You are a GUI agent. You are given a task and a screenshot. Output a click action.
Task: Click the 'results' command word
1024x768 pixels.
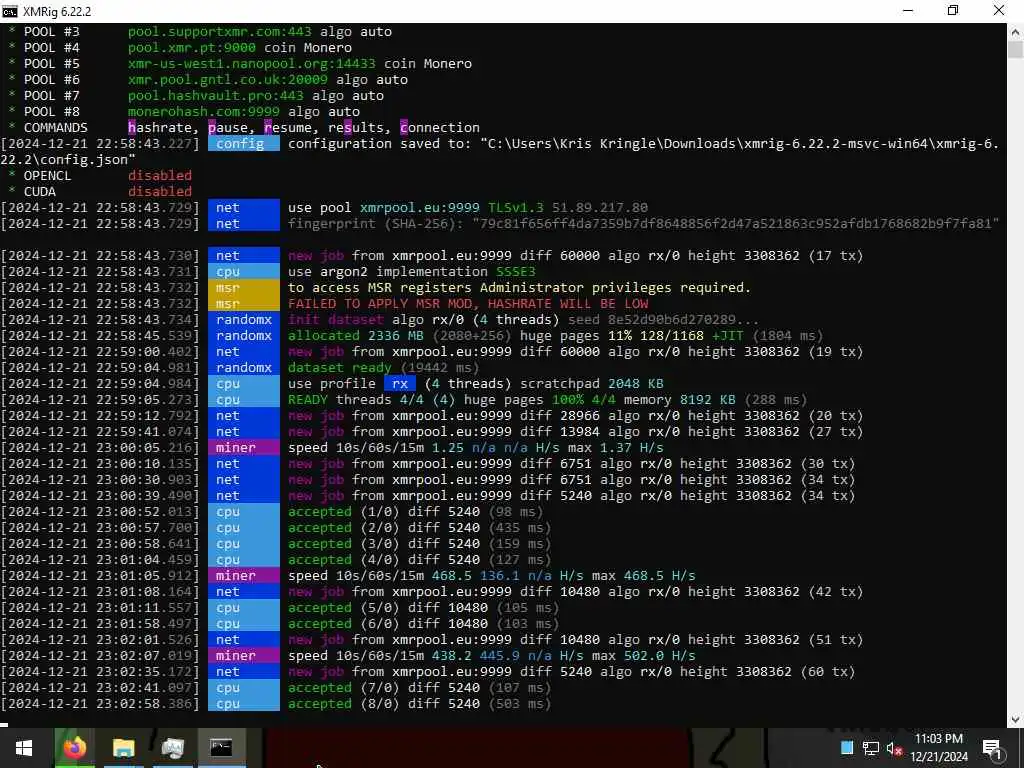pos(356,128)
